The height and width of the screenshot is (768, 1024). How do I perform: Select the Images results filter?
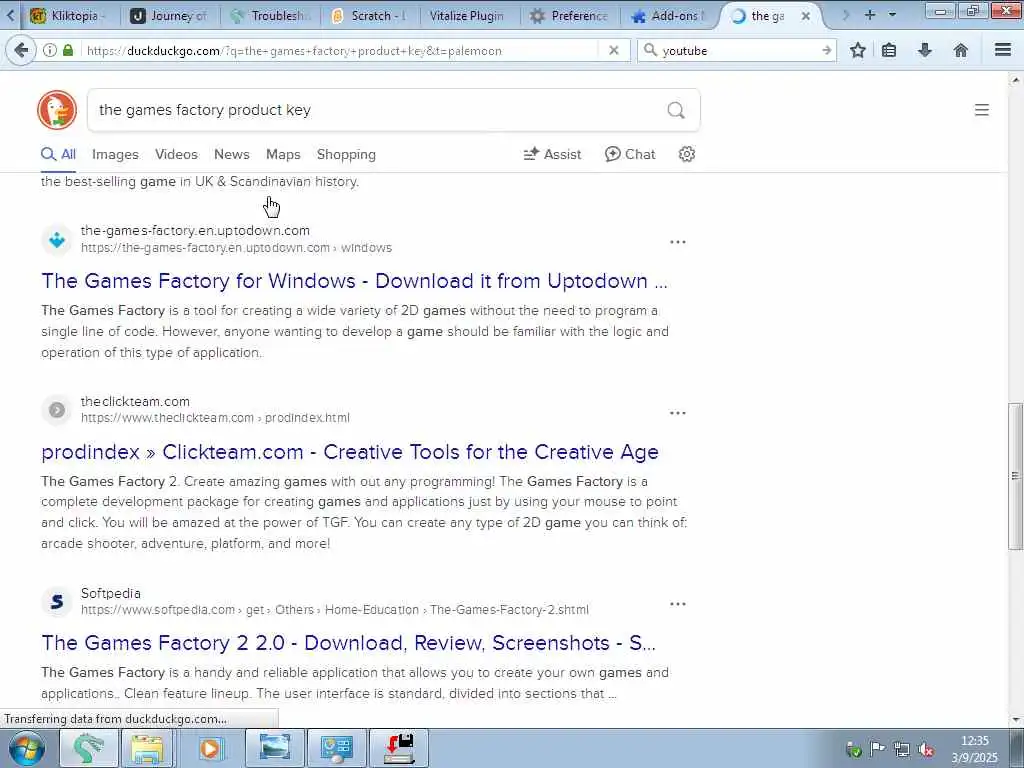[x=115, y=154]
